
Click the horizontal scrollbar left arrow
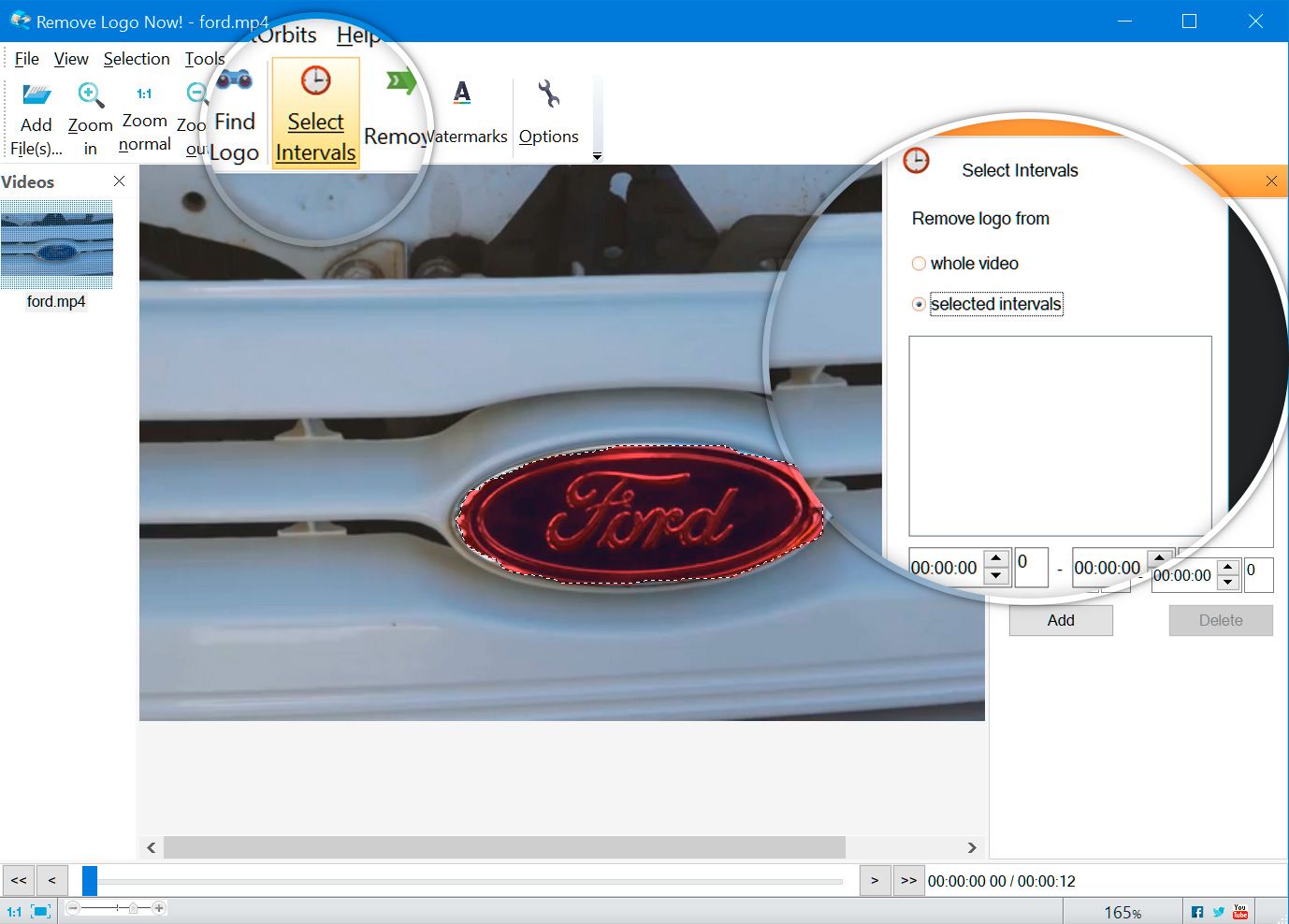152,847
